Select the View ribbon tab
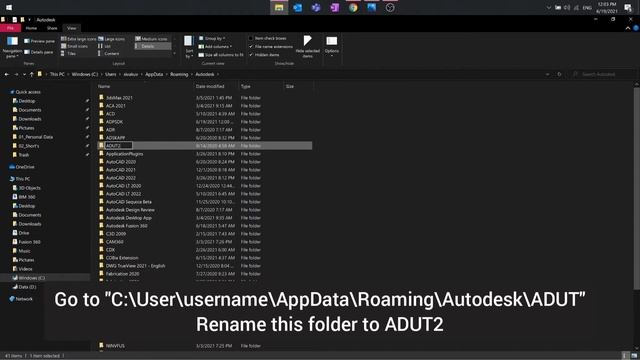 pyautogui.click(x=71, y=28)
